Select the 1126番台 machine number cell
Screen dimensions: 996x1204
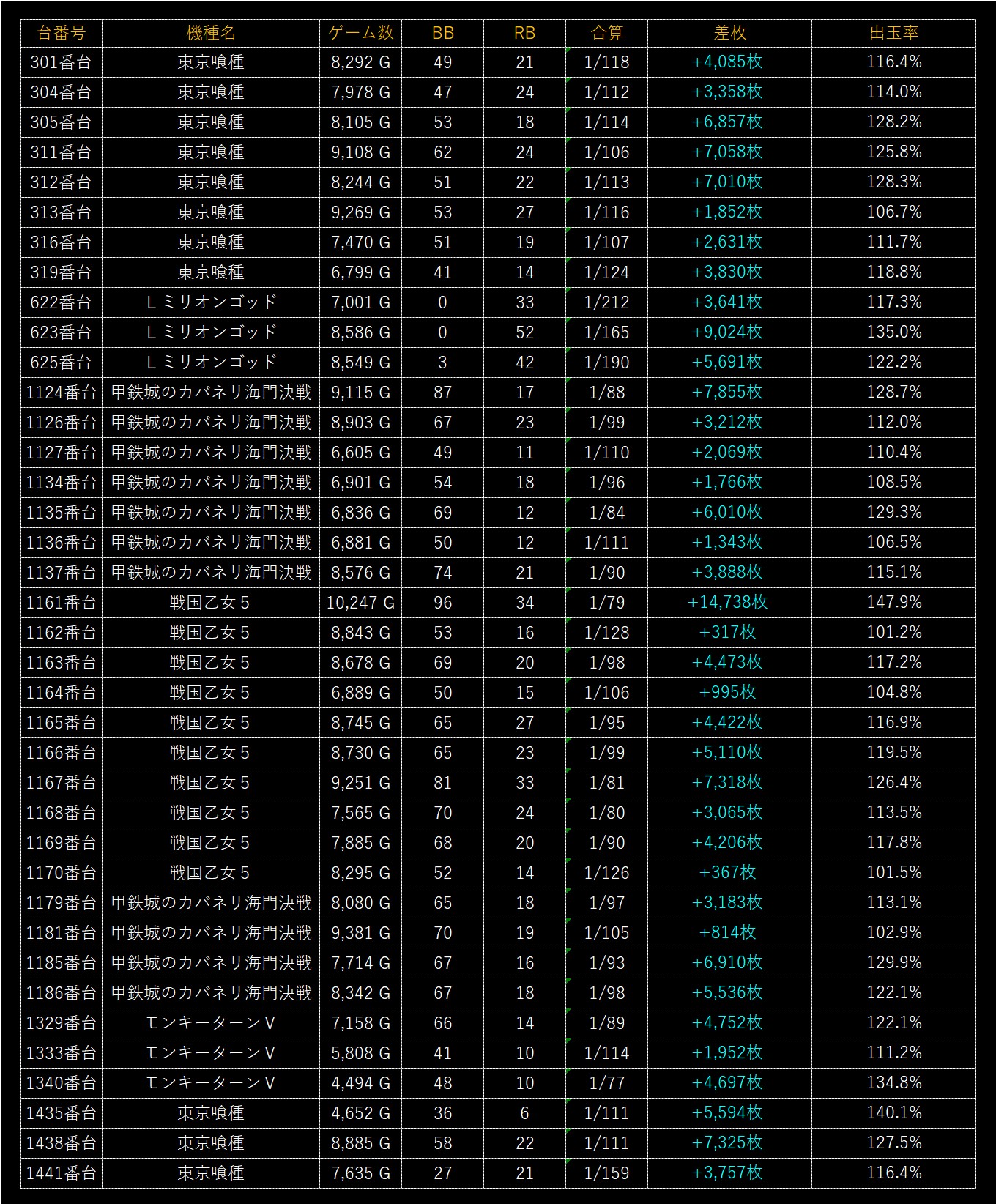tap(61, 423)
